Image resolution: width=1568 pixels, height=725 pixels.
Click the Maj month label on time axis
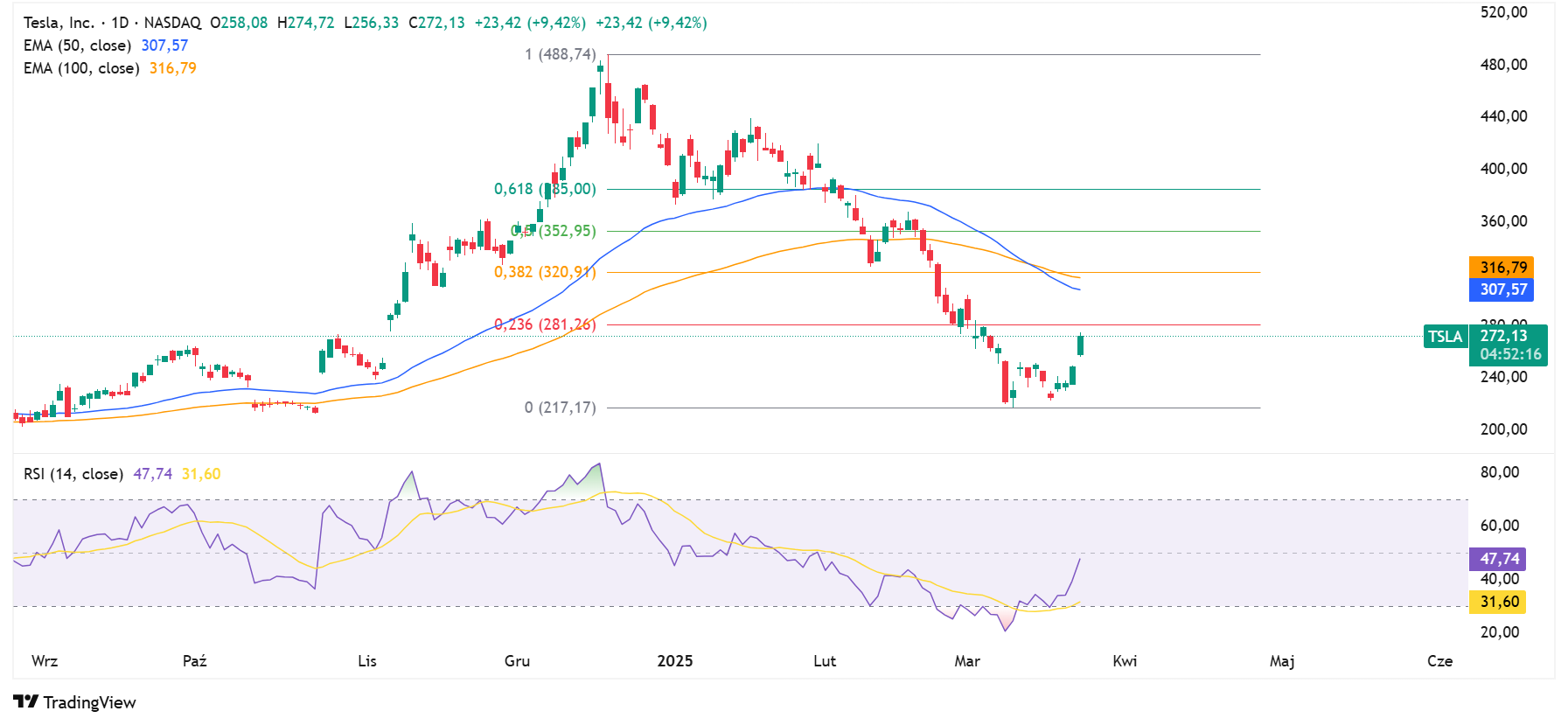(1282, 661)
